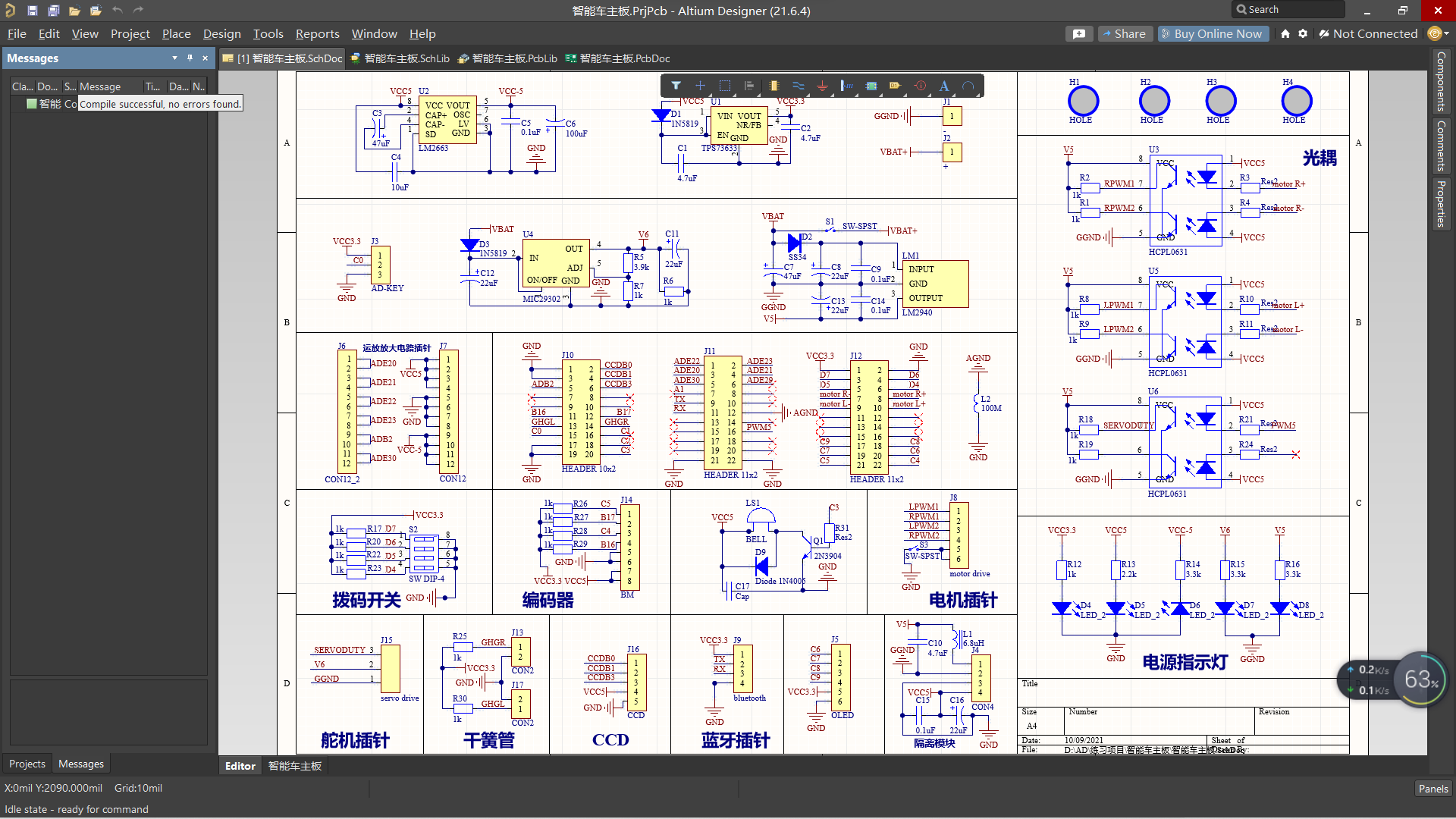Place a GND power port
This screenshot has height=819, width=1456.
[823, 86]
